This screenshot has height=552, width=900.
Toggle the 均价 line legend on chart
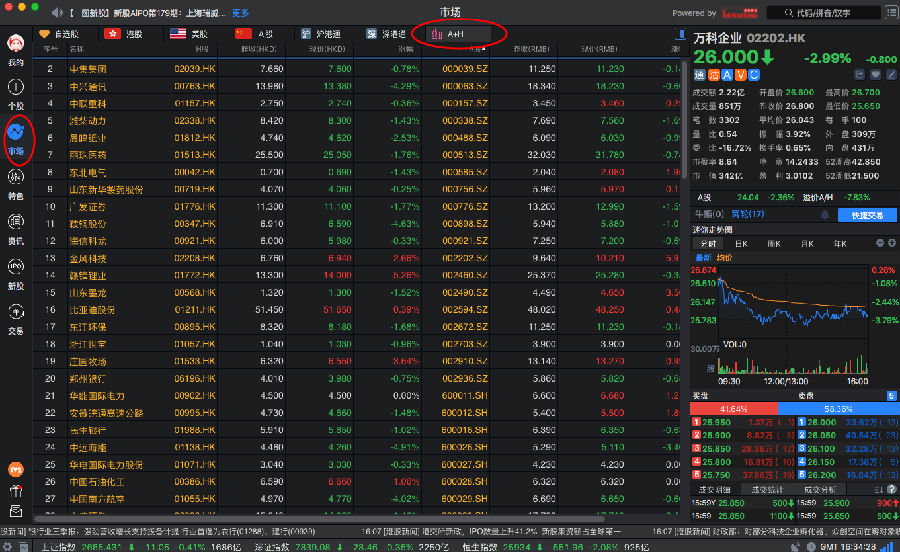[x=724, y=258]
